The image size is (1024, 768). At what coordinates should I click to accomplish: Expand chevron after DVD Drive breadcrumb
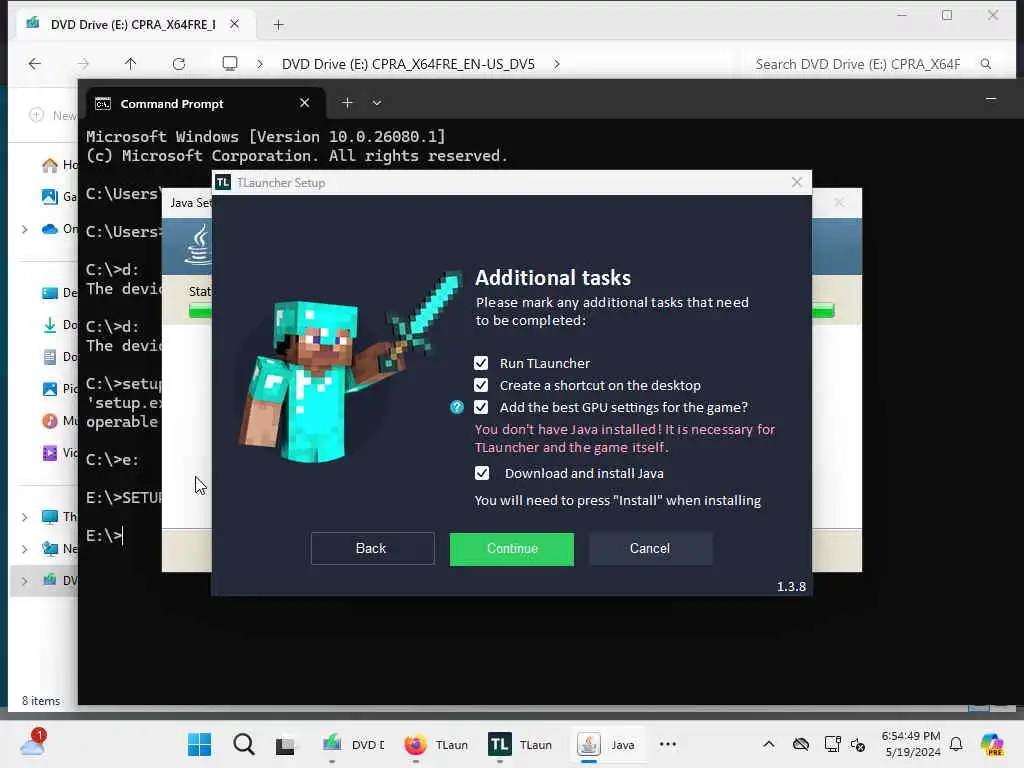pyautogui.click(x=556, y=64)
